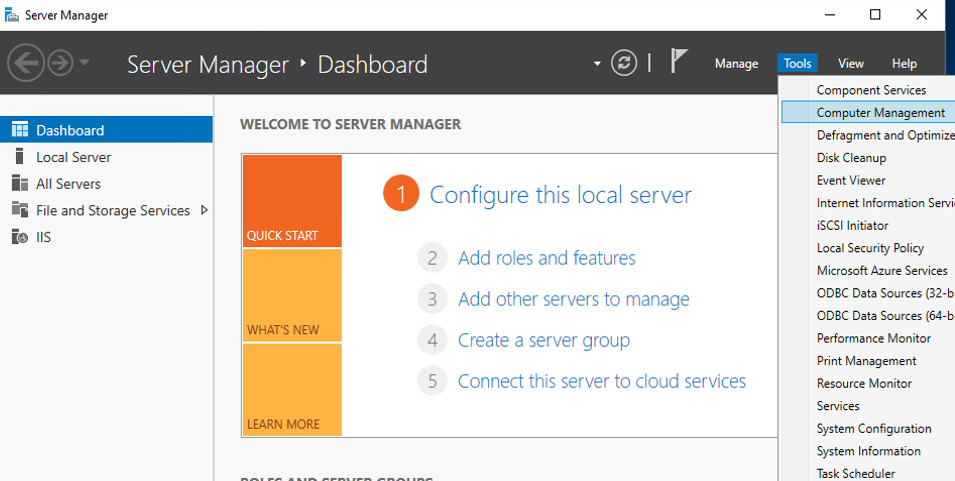Click the forward navigation arrow icon
The image size is (955, 481).
[60, 63]
